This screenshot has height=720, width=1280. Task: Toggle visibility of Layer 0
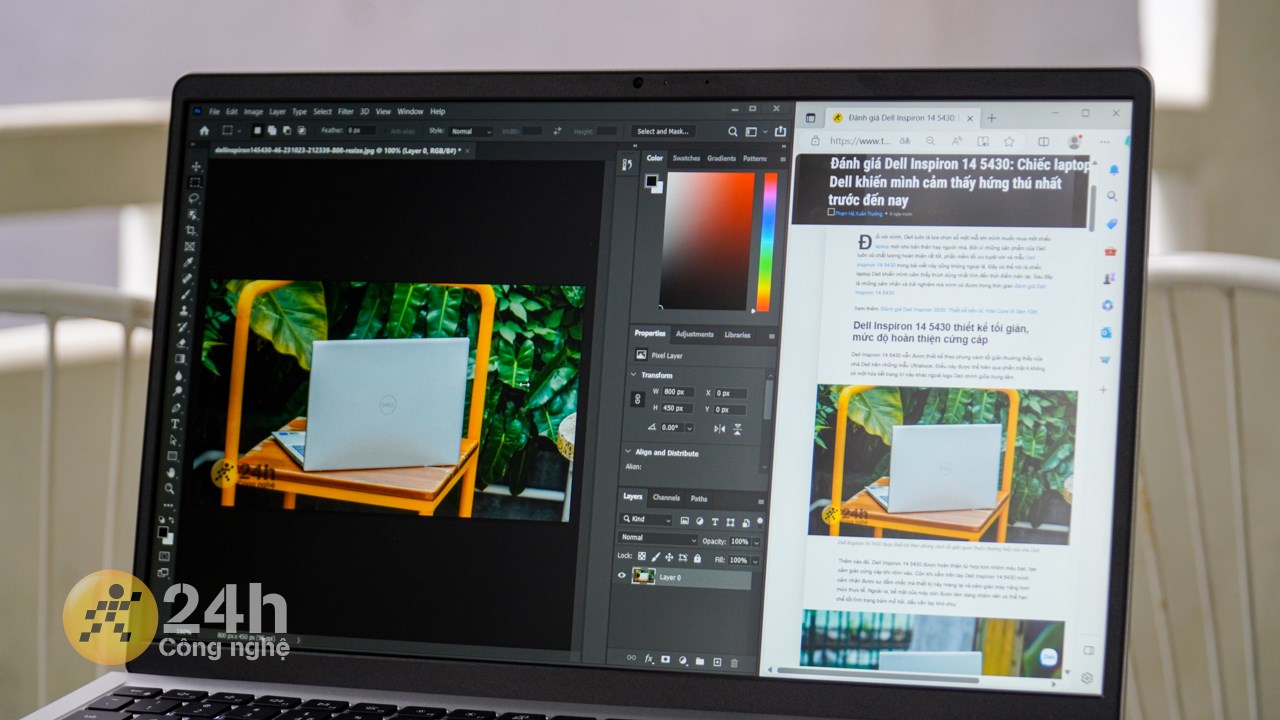pyautogui.click(x=621, y=574)
